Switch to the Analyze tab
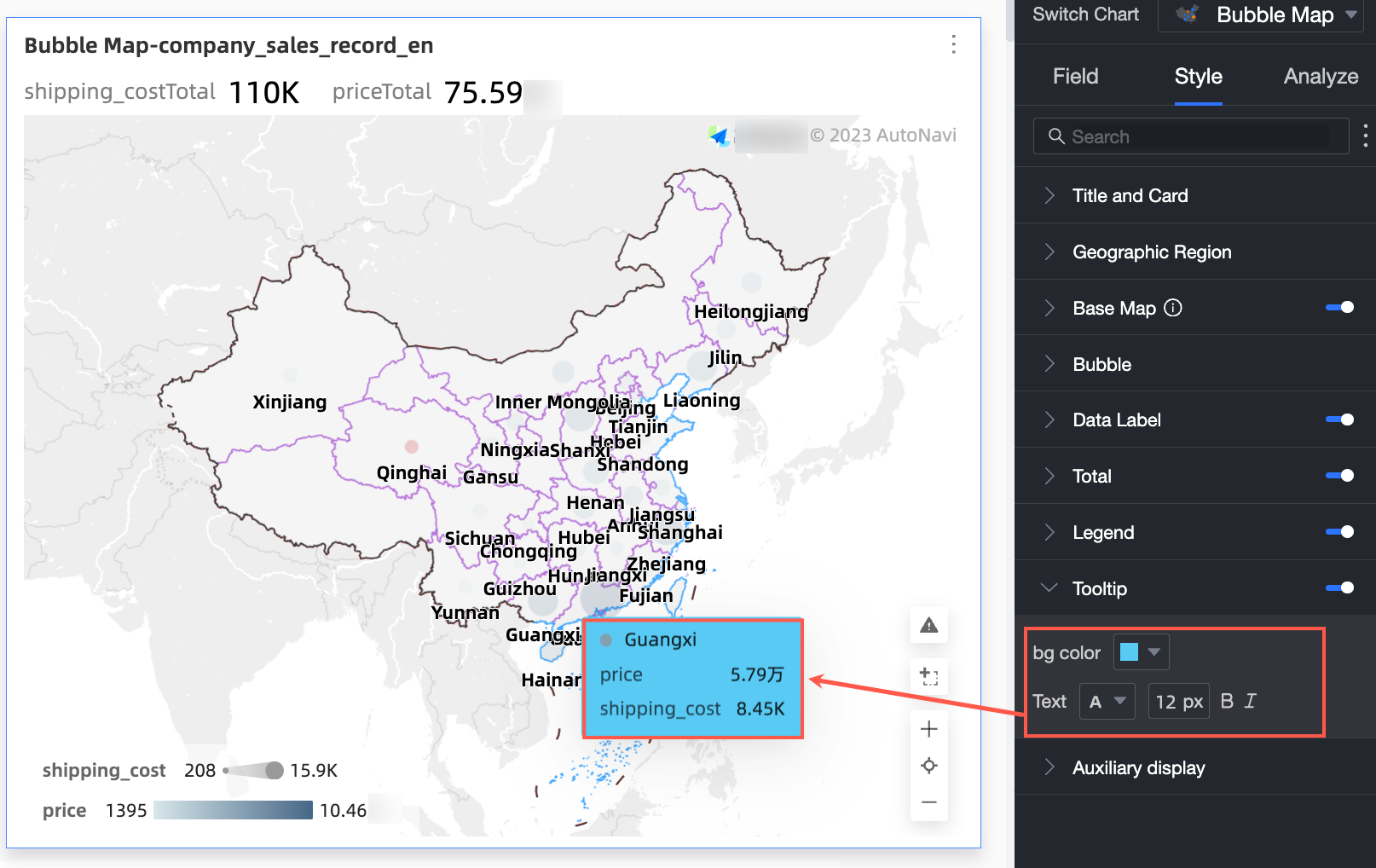The width and height of the screenshot is (1376, 868). [x=1320, y=76]
